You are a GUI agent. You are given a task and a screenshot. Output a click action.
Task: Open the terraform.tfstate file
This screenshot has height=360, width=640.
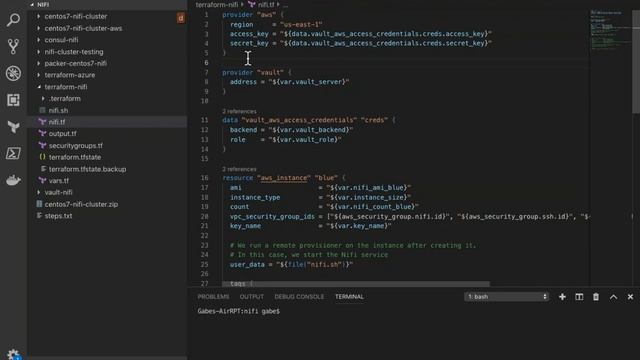[75, 157]
